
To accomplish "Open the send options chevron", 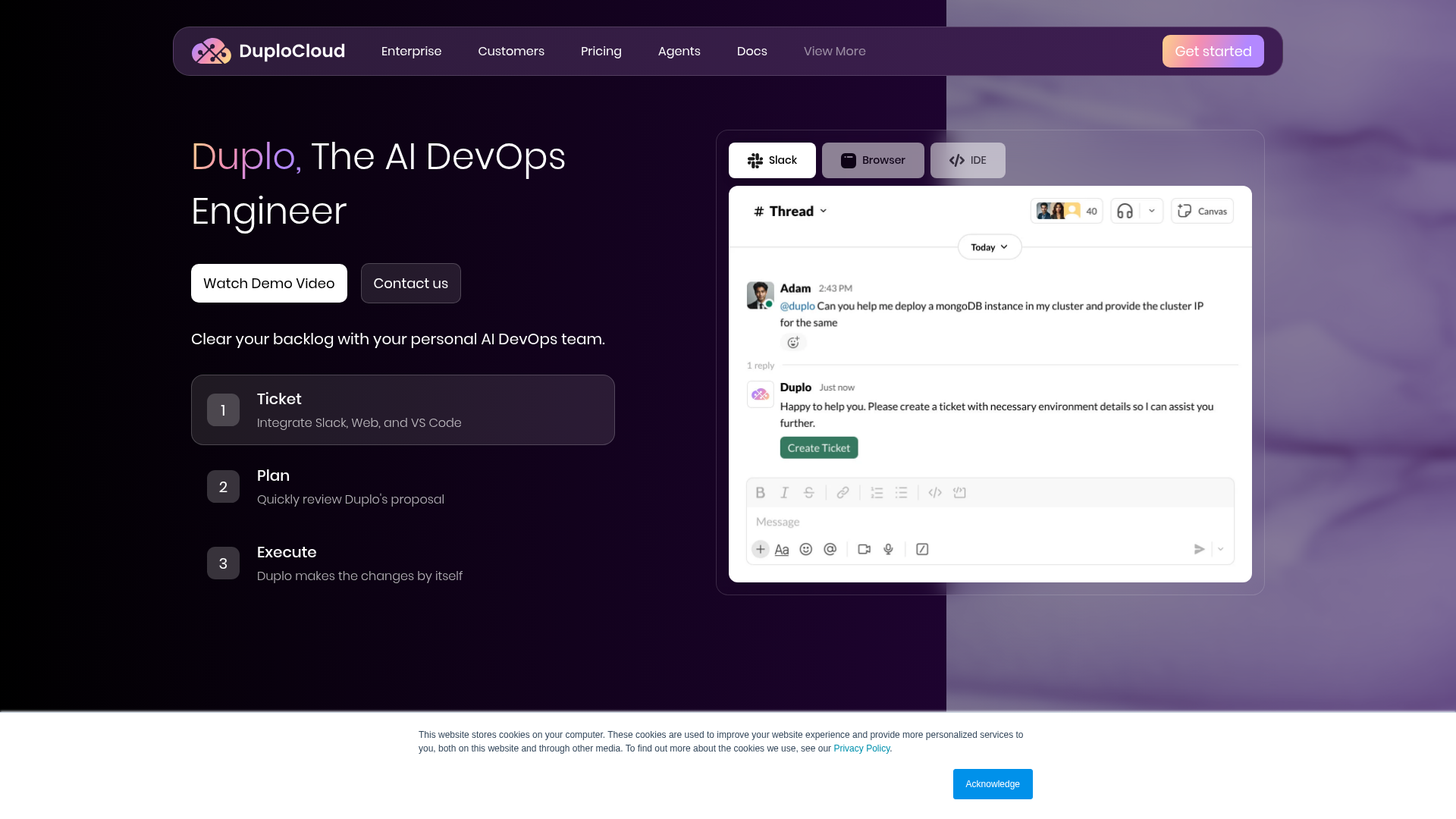I will click(x=1220, y=548).
